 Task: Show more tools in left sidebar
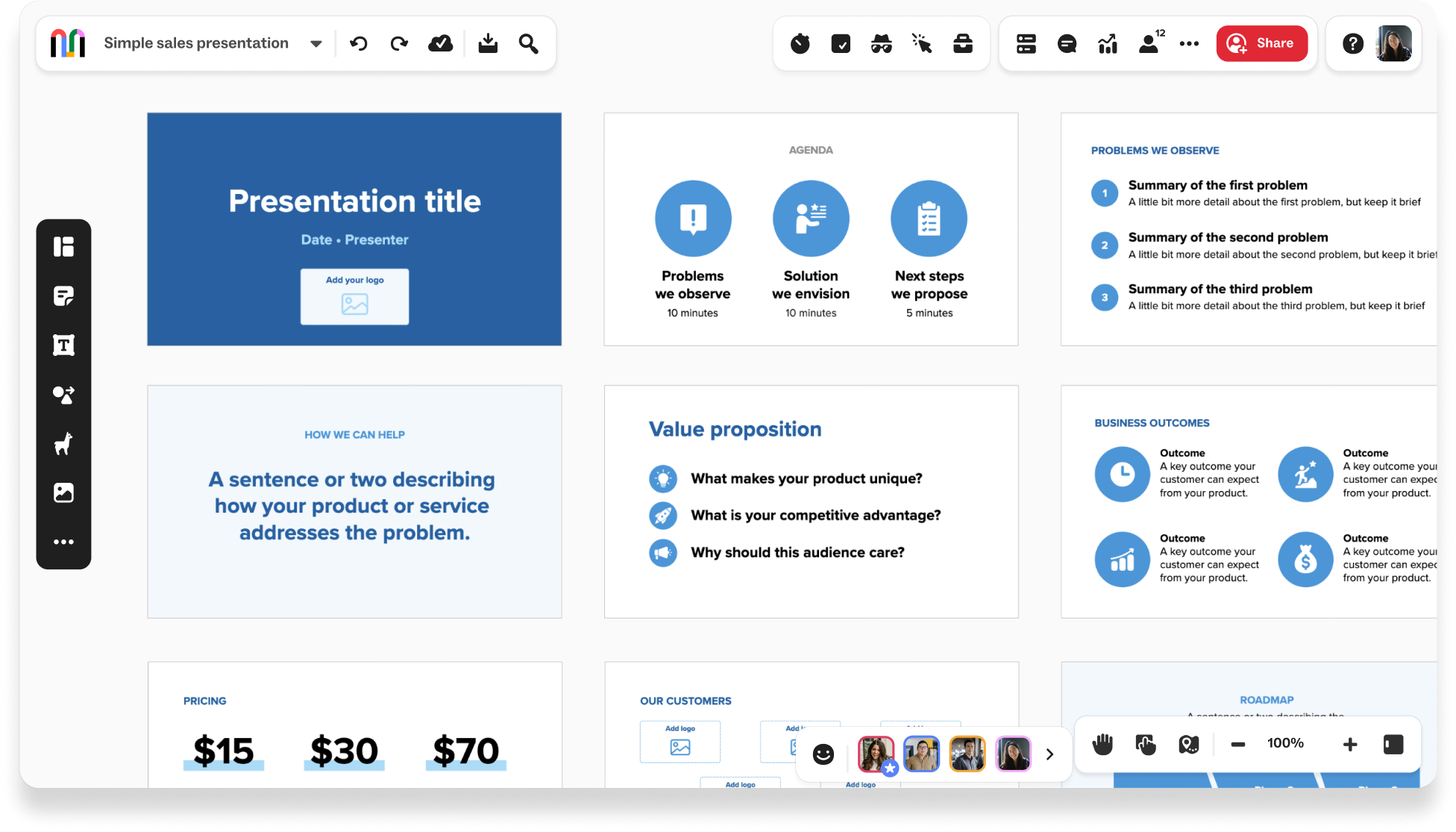(63, 542)
